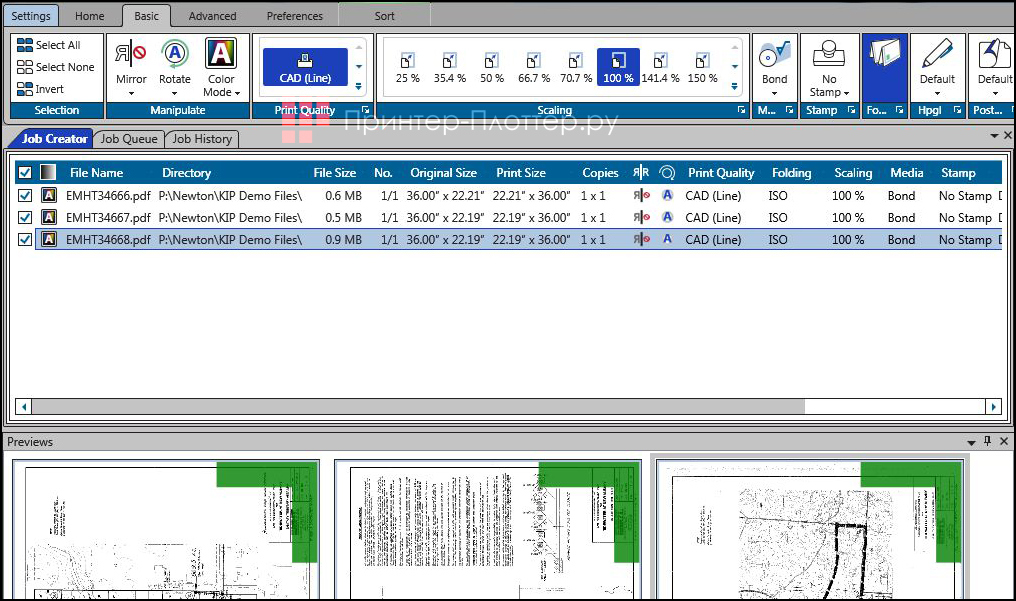Open the Job Queue tab
This screenshot has width=1016, height=601.
tap(129, 139)
